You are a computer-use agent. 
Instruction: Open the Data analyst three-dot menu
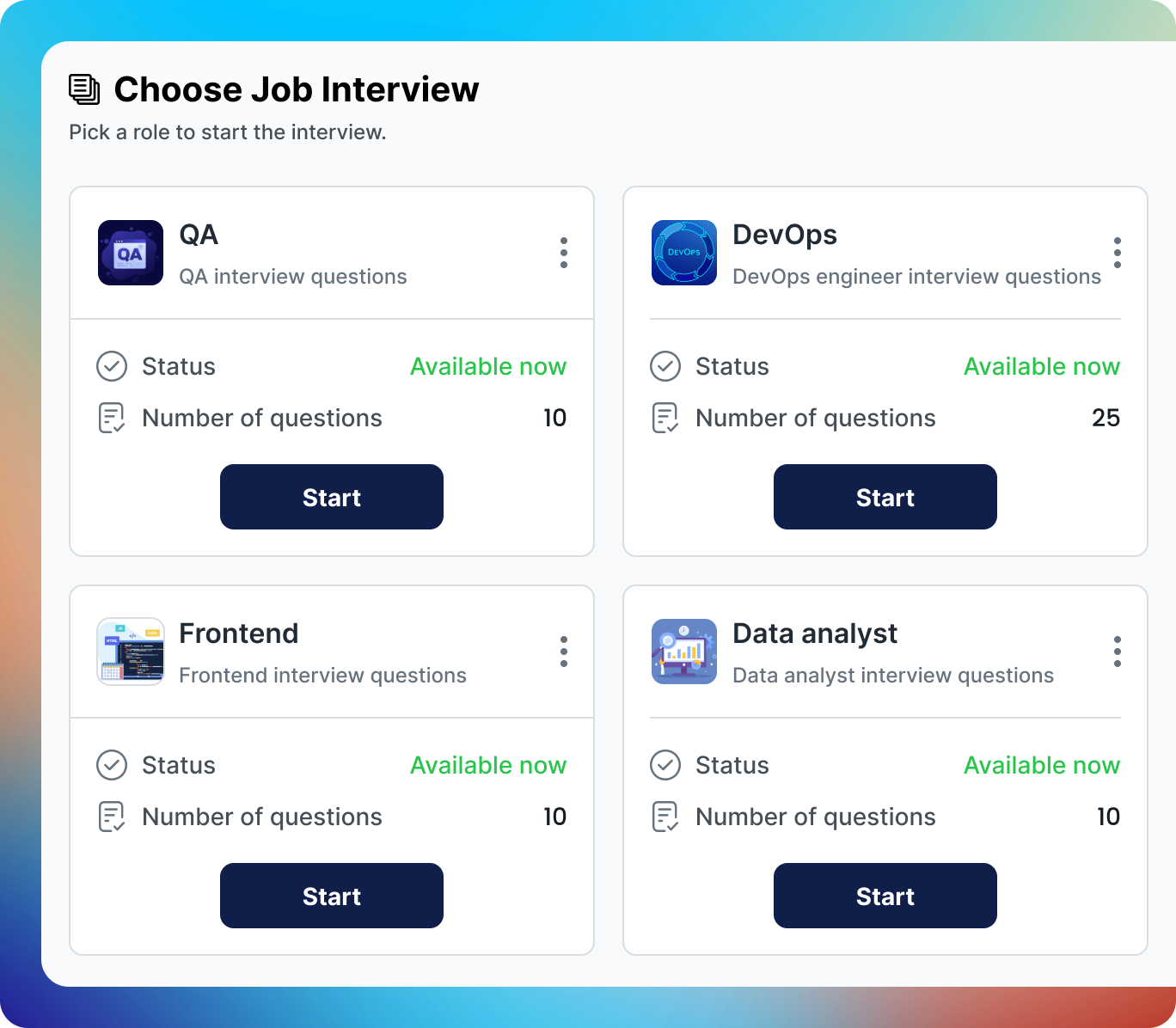pos(1118,652)
